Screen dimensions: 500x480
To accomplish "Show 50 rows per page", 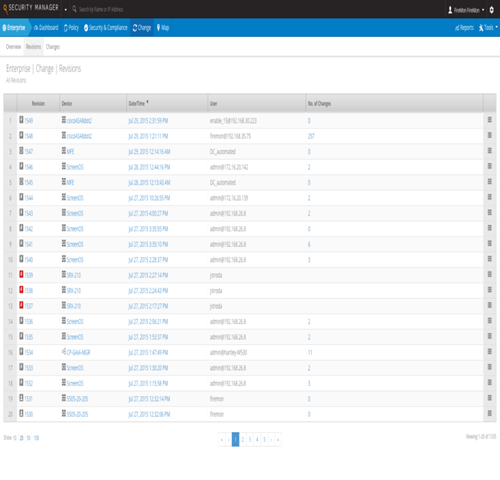I will click(29, 438).
